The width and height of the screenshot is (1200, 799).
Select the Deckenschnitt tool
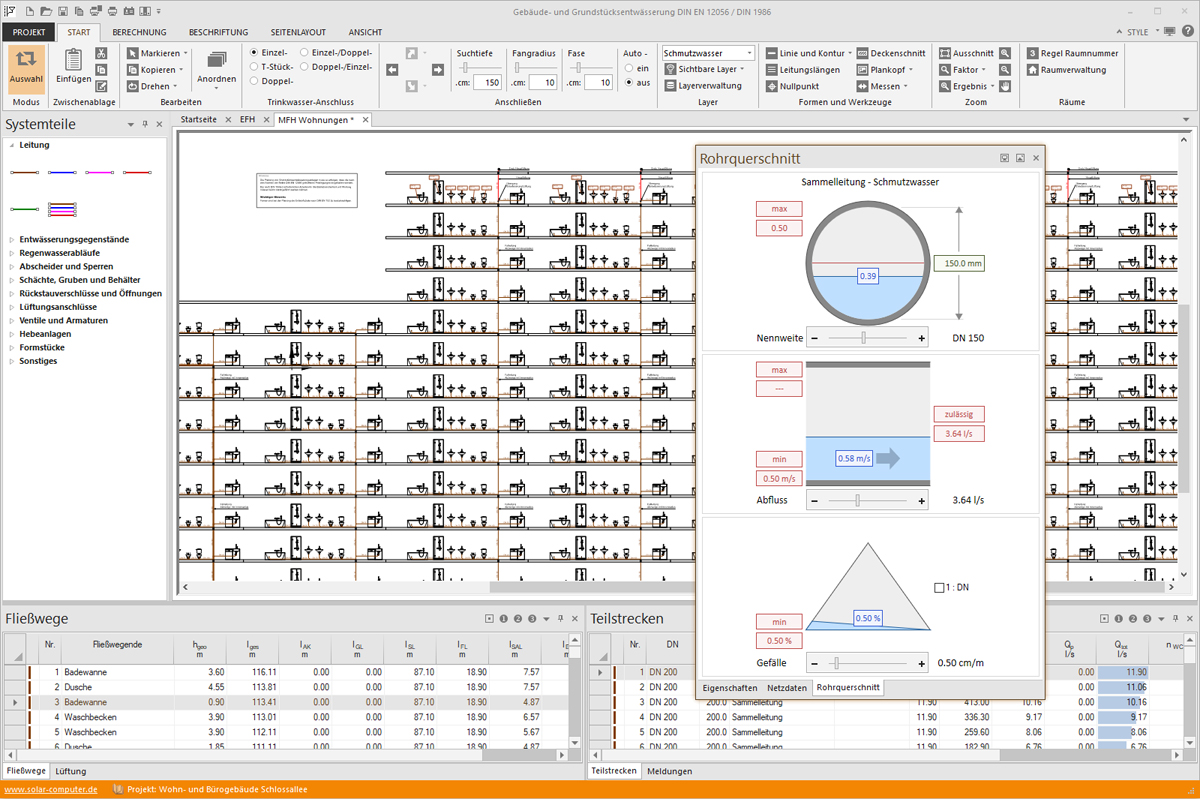tap(893, 53)
